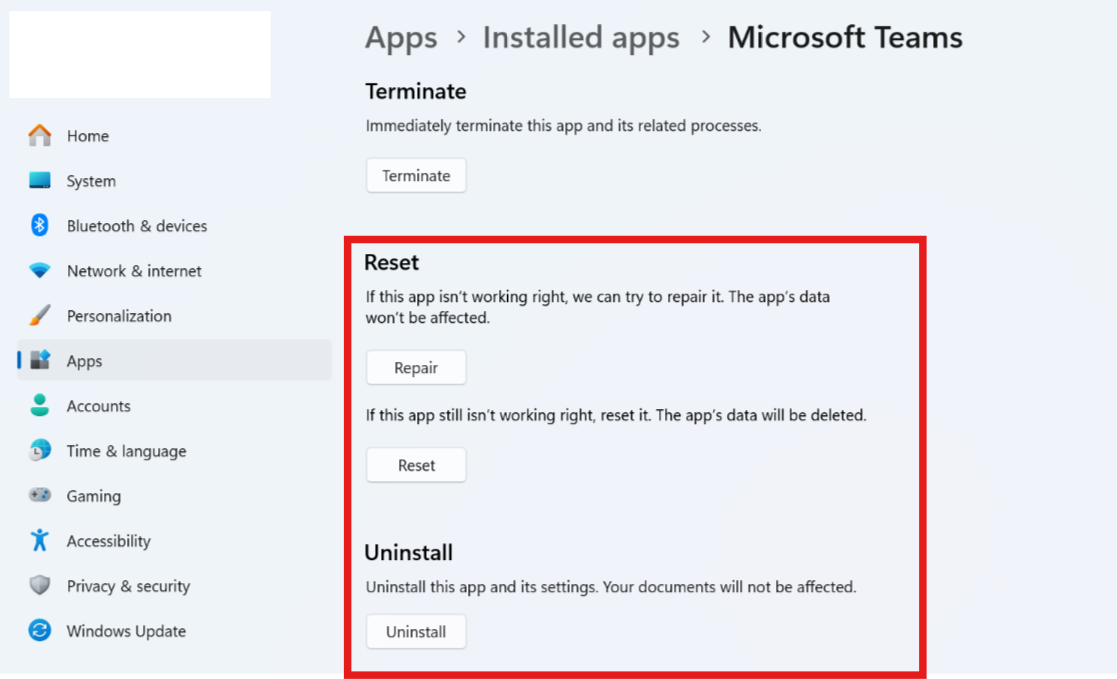Click text "we can try to repair it"
The image size is (1117, 679).
coord(646,297)
